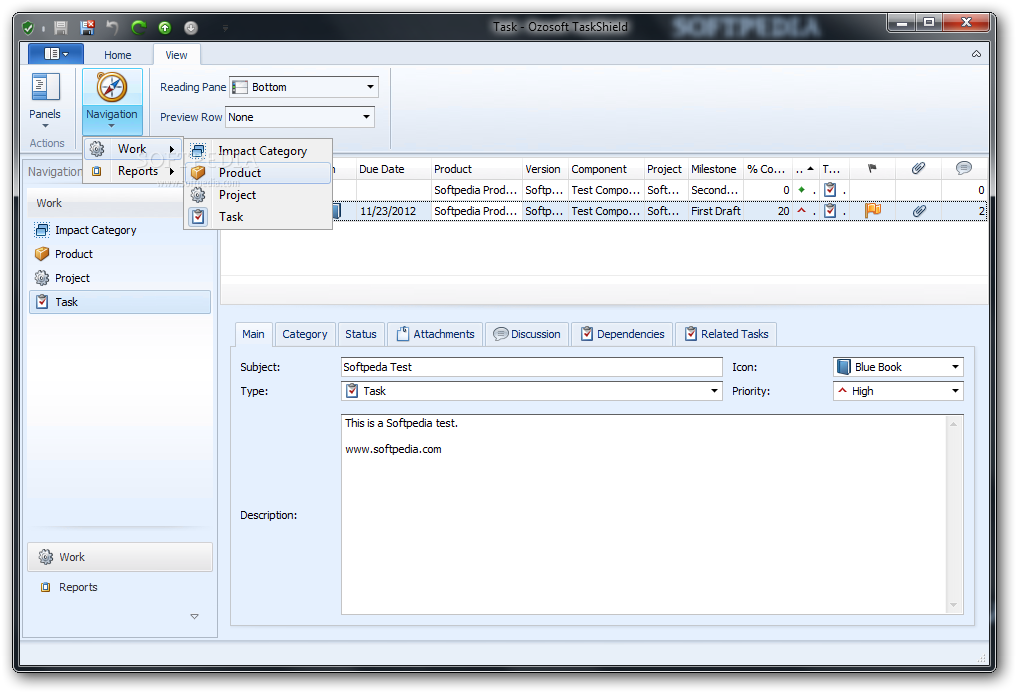1017x693 pixels.
Task: Click the description scrollbar up arrow
Action: pyautogui.click(x=953, y=424)
